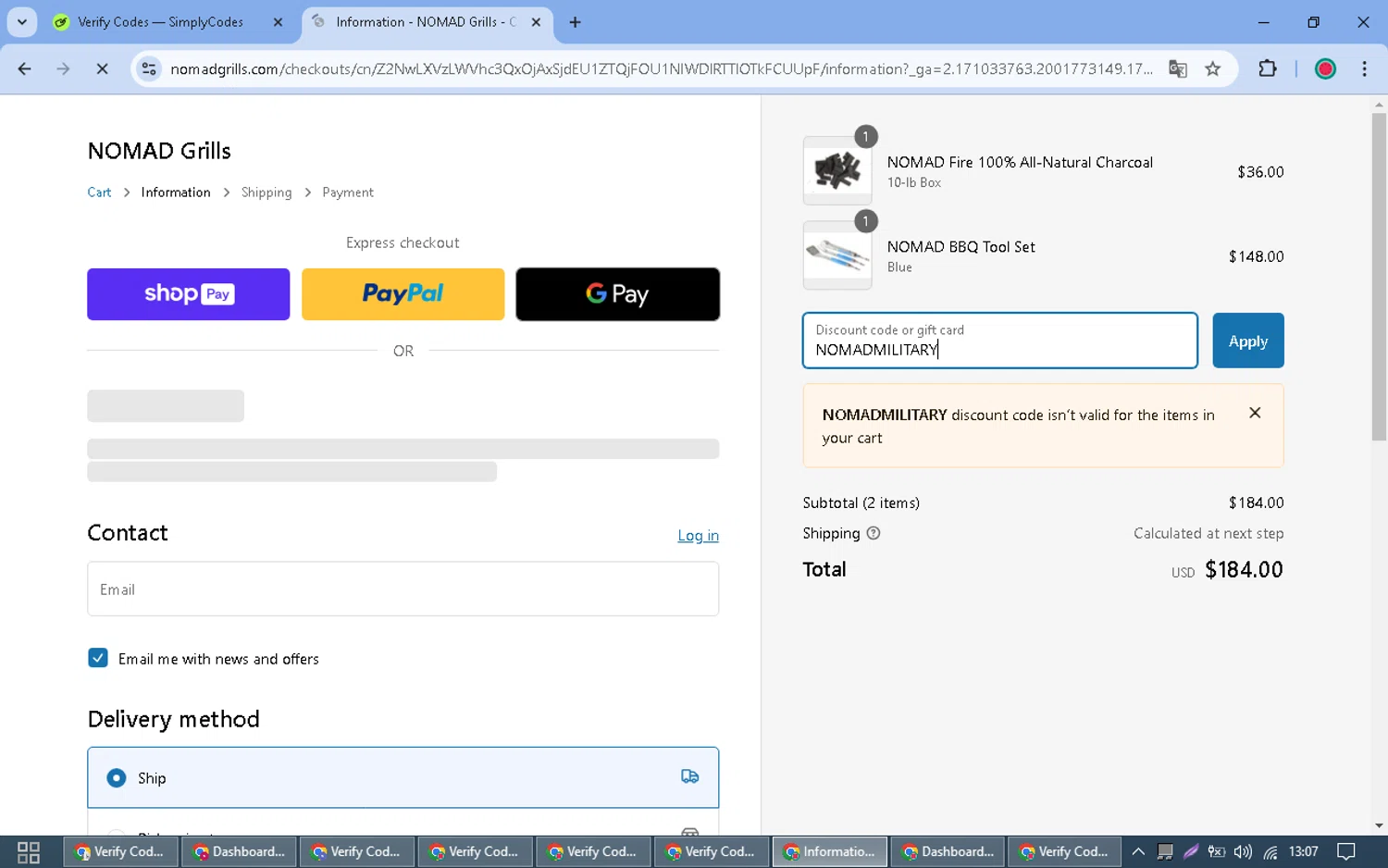Image resolution: width=1388 pixels, height=868 pixels.
Task: Click the NOMAD Grills store title
Action: pyautogui.click(x=159, y=151)
